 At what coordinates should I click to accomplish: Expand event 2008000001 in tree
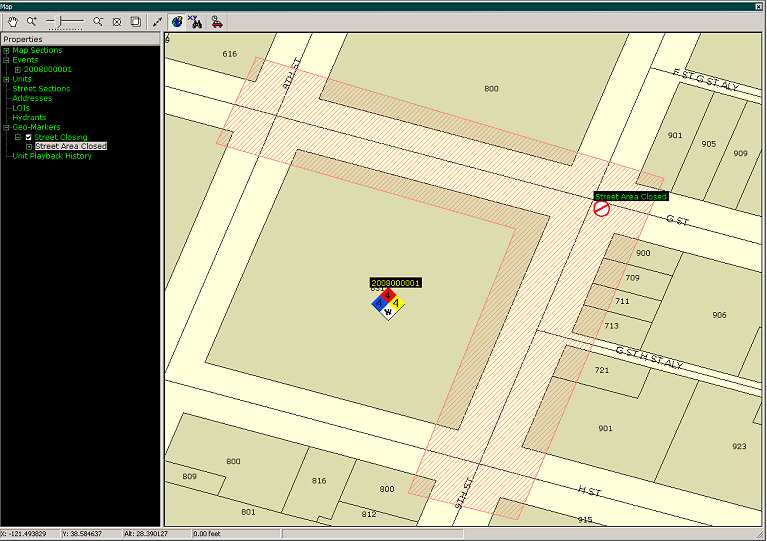tap(17, 69)
